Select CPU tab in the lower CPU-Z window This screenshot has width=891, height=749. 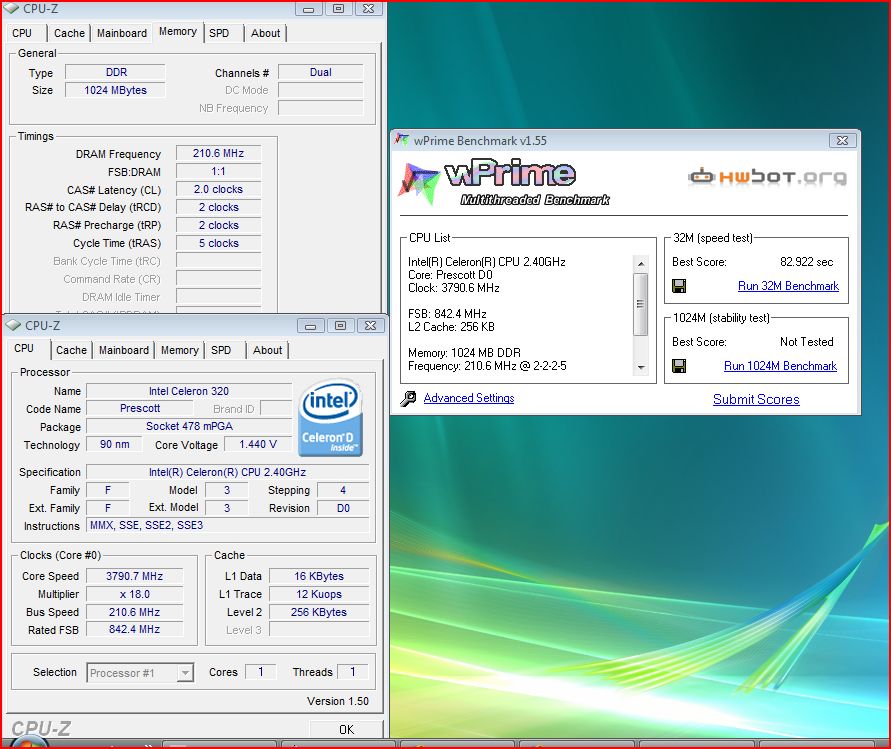(x=24, y=348)
